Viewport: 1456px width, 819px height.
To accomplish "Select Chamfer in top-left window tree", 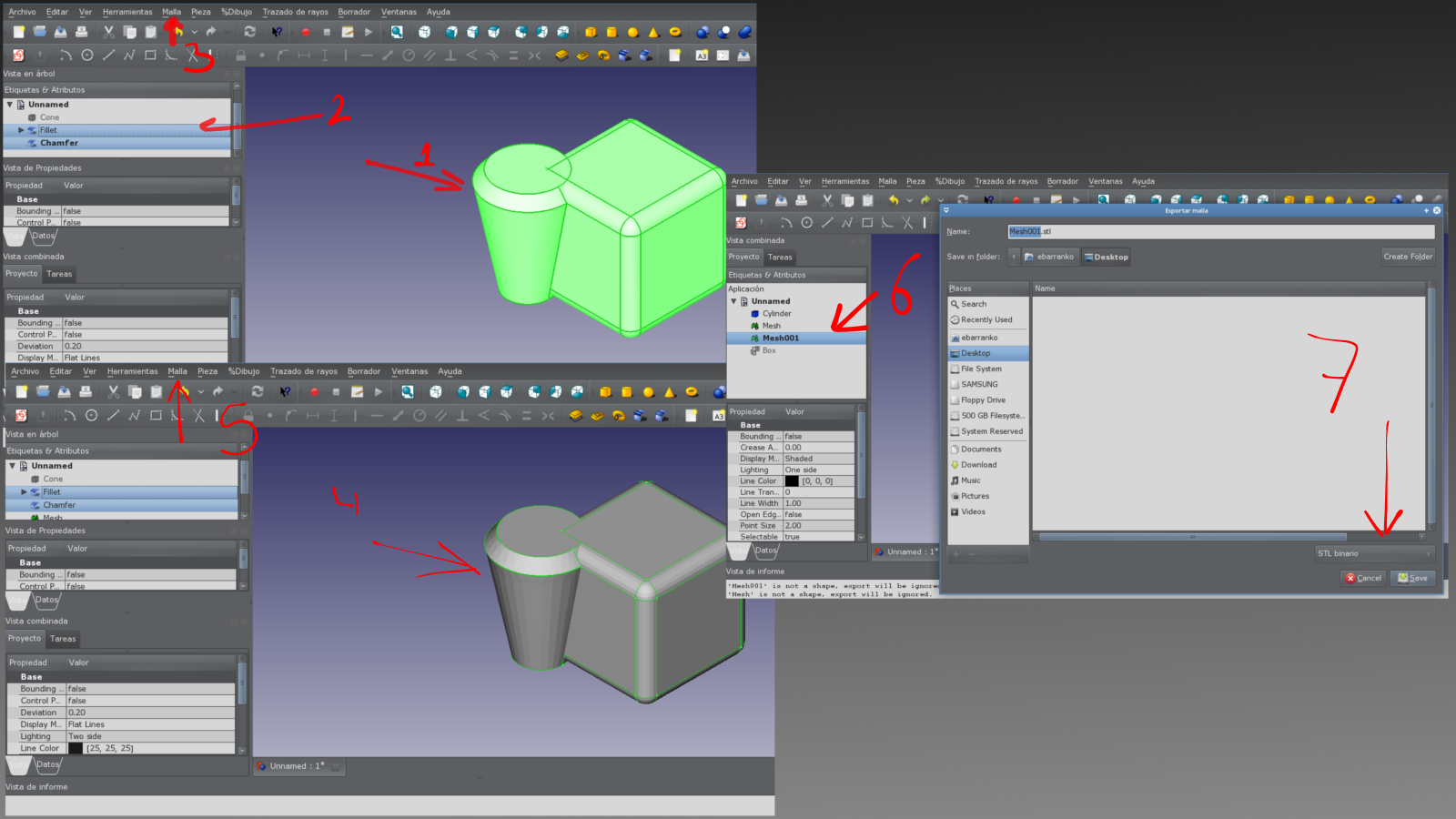I will pos(59,143).
